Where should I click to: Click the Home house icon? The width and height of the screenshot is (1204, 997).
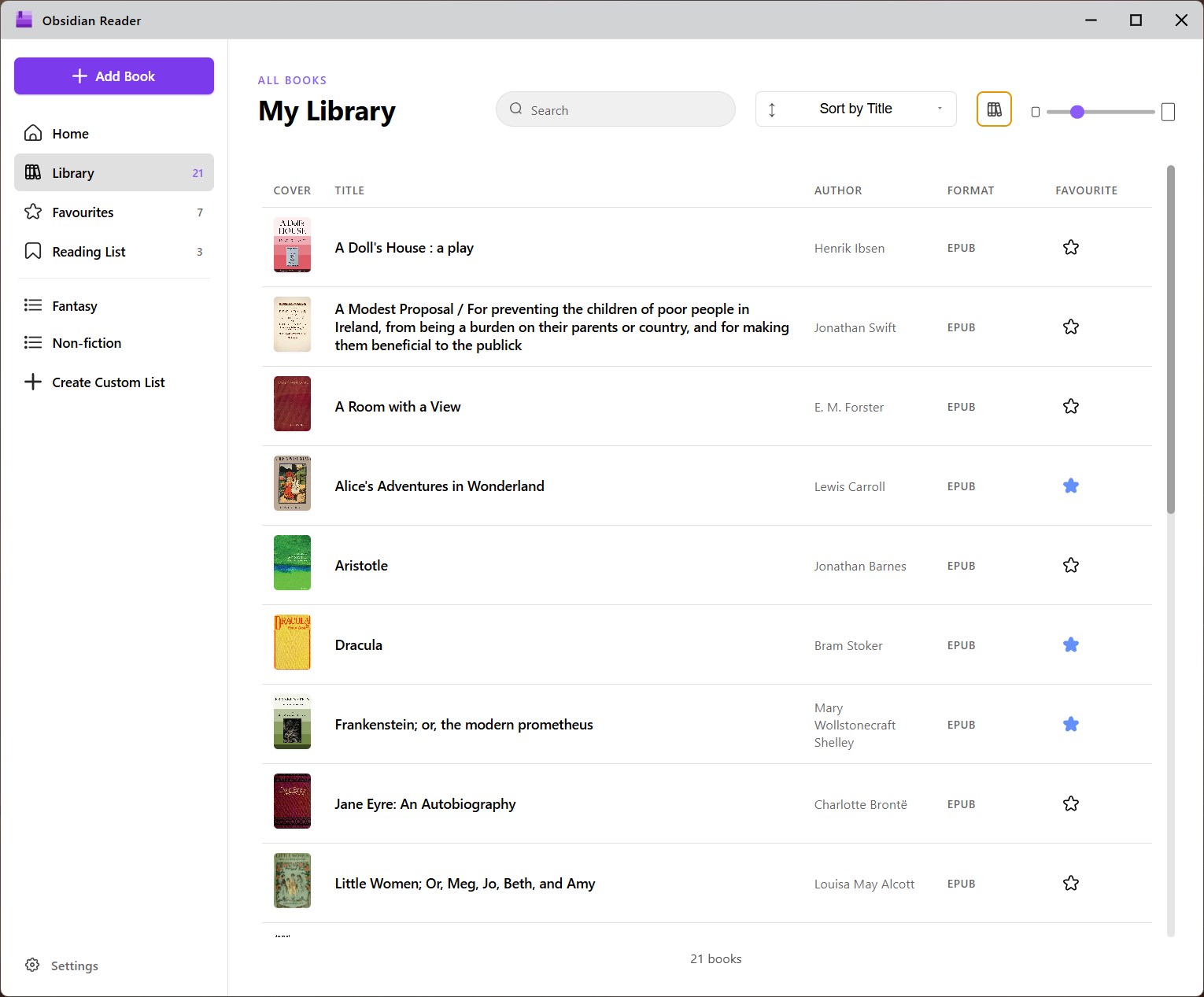point(33,133)
